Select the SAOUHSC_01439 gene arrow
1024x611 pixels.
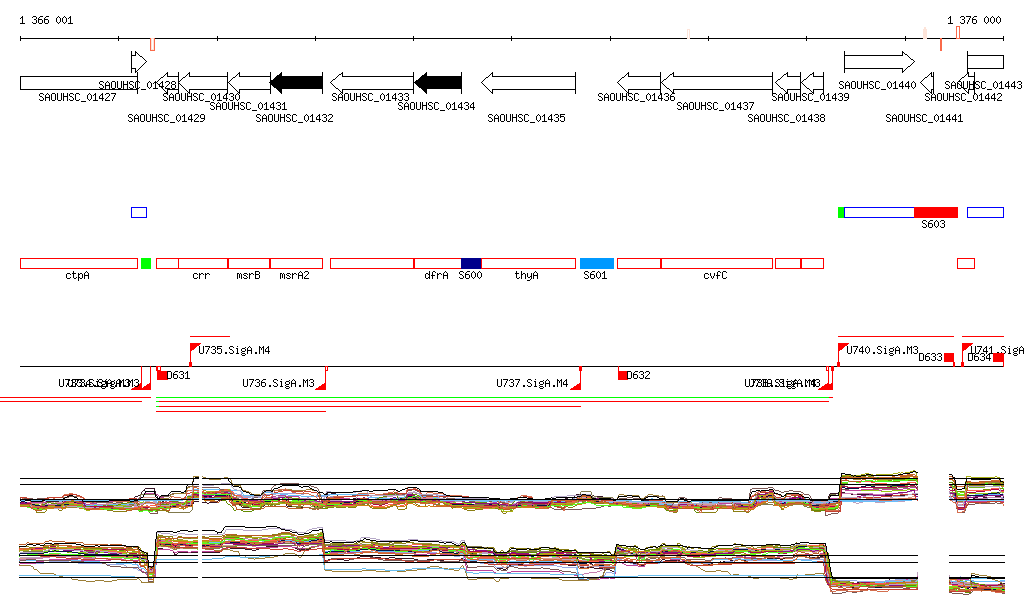[x=812, y=83]
